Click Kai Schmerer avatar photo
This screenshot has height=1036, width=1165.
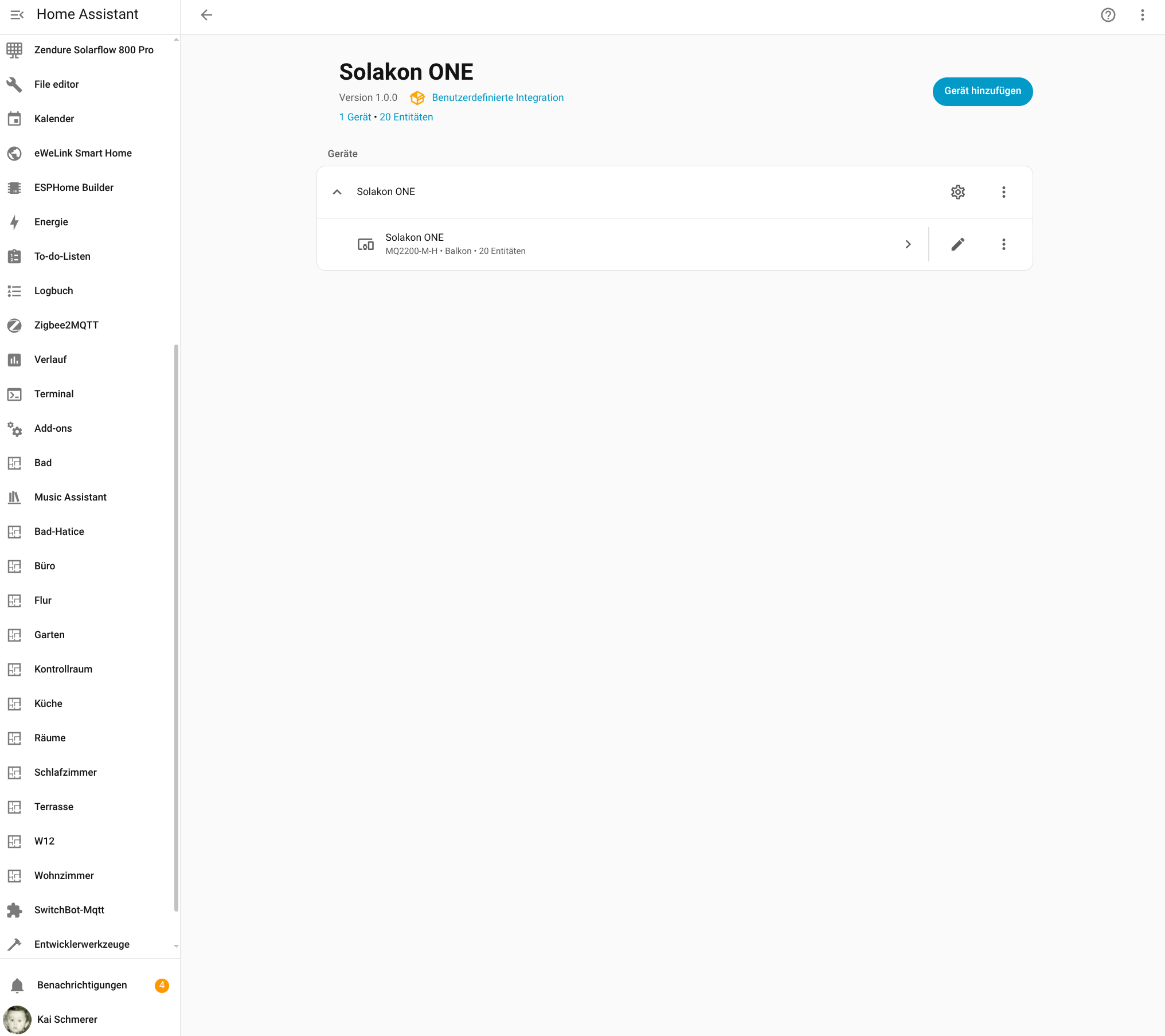pyautogui.click(x=17, y=1019)
